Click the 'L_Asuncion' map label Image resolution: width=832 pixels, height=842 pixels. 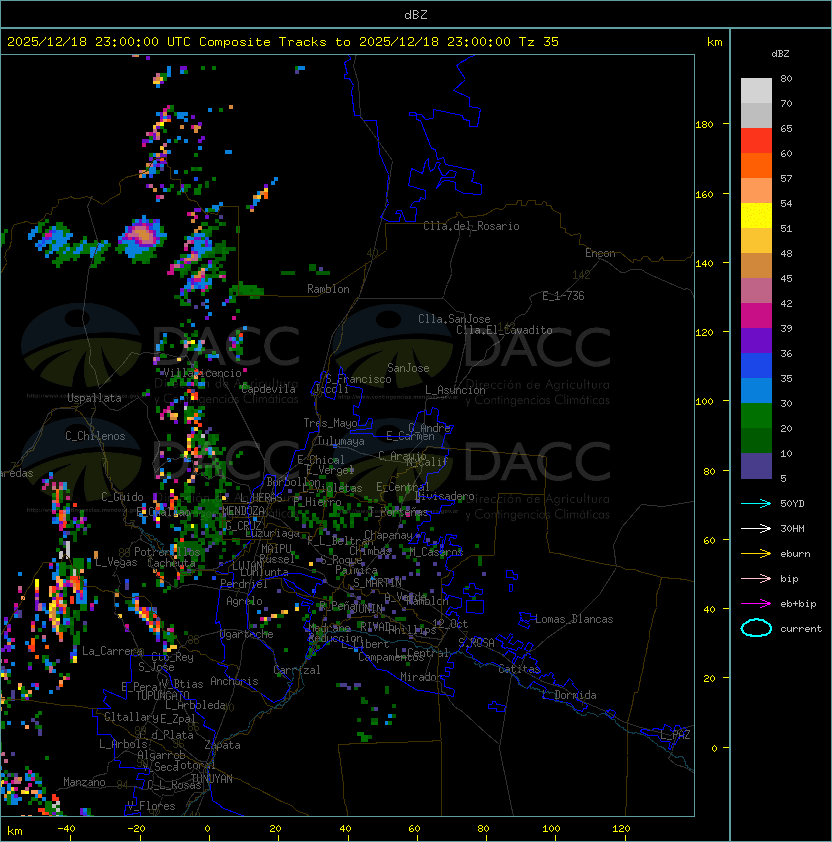tap(455, 390)
